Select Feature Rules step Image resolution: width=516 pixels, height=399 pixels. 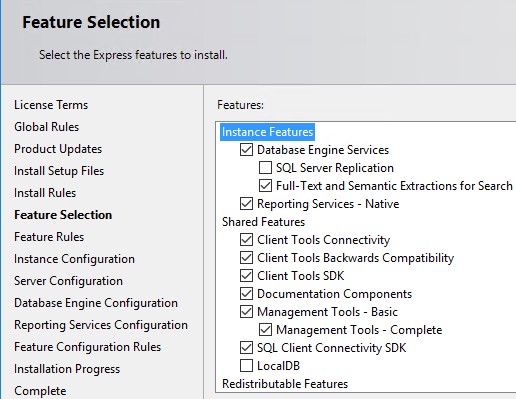(49, 237)
